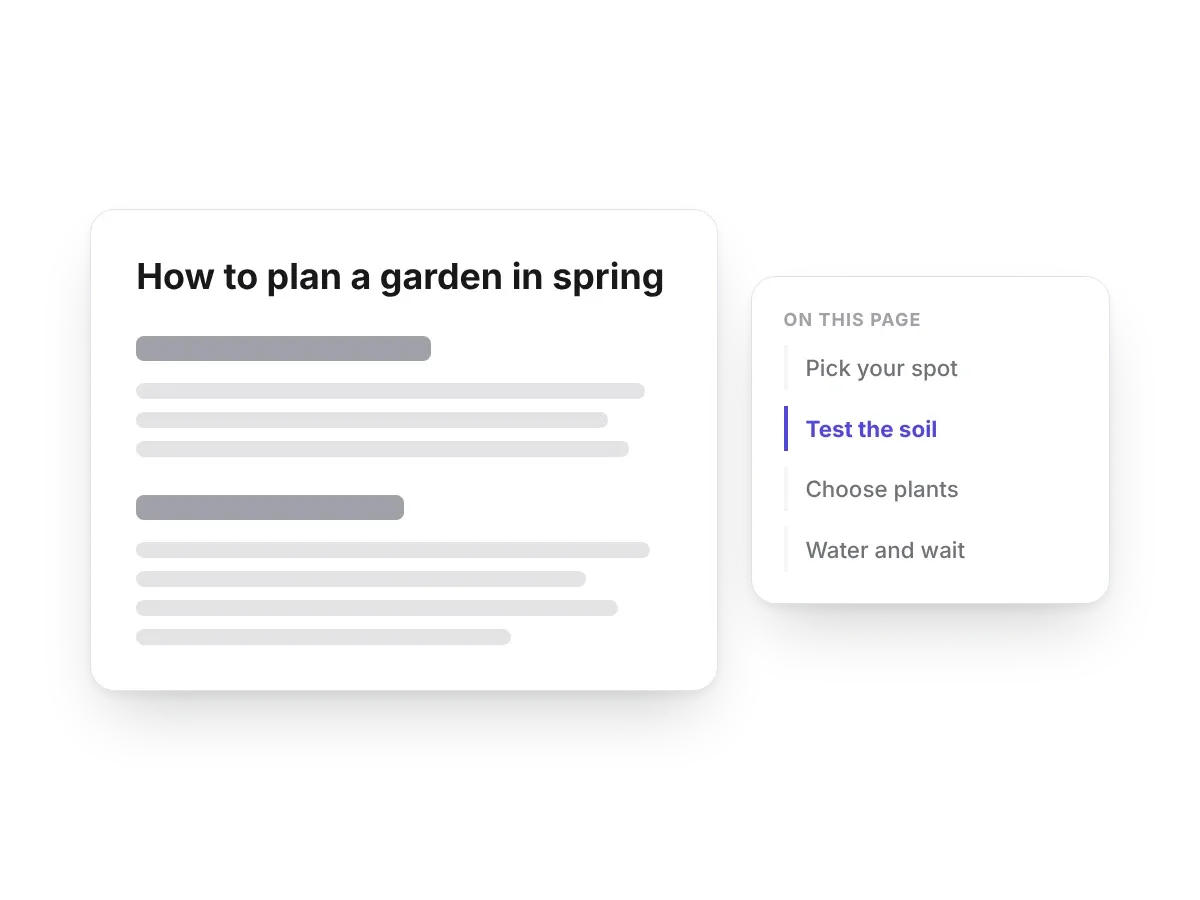Click the How to plan a garden title
The height and width of the screenshot is (900, 1200).
point(400,276)
